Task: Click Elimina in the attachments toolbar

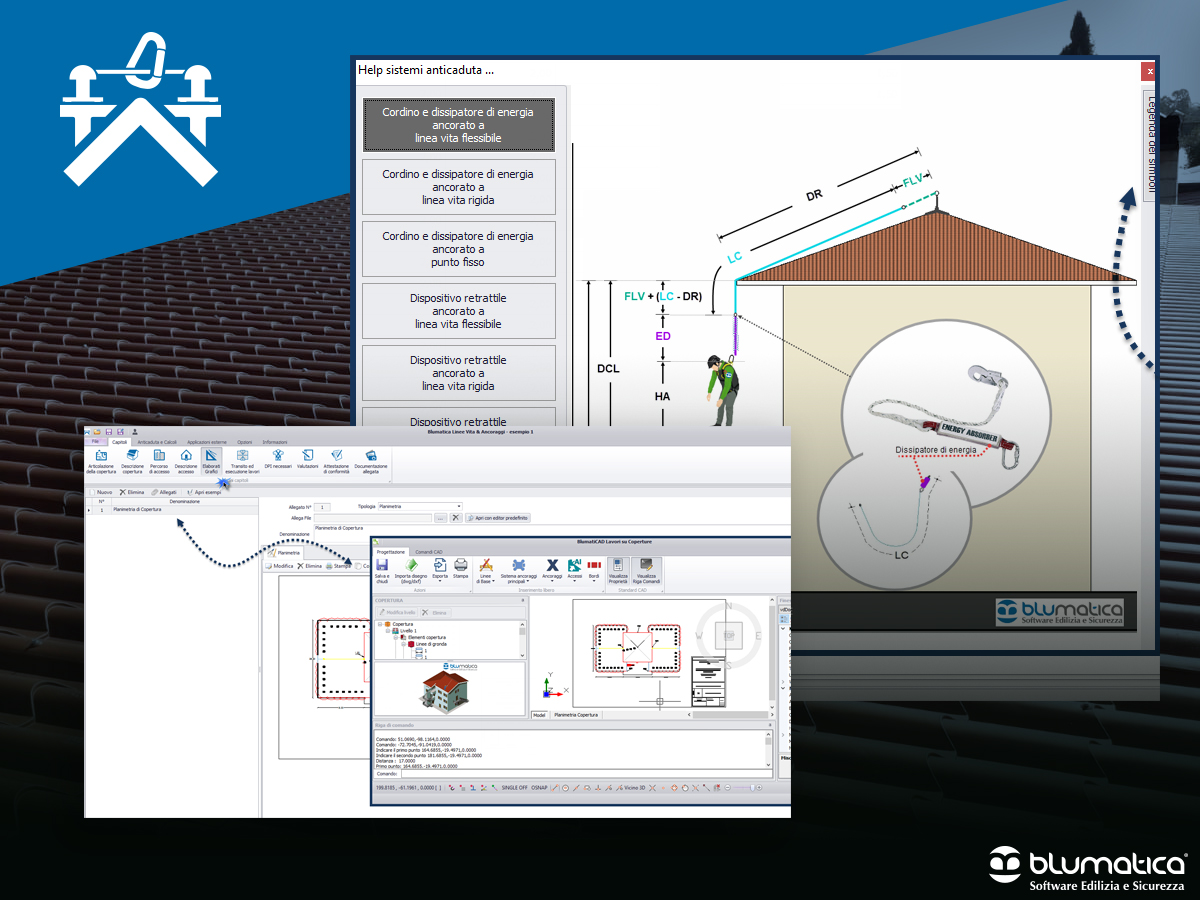Action: pos(131,492)
